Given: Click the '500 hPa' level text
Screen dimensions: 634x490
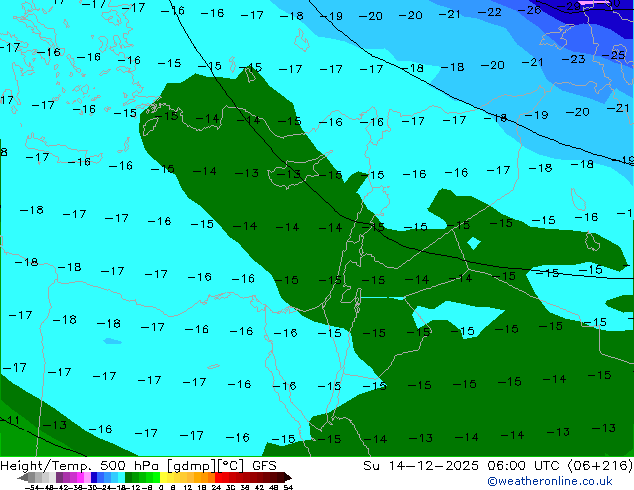Looking at the screenshot, I should pos(129,465).
